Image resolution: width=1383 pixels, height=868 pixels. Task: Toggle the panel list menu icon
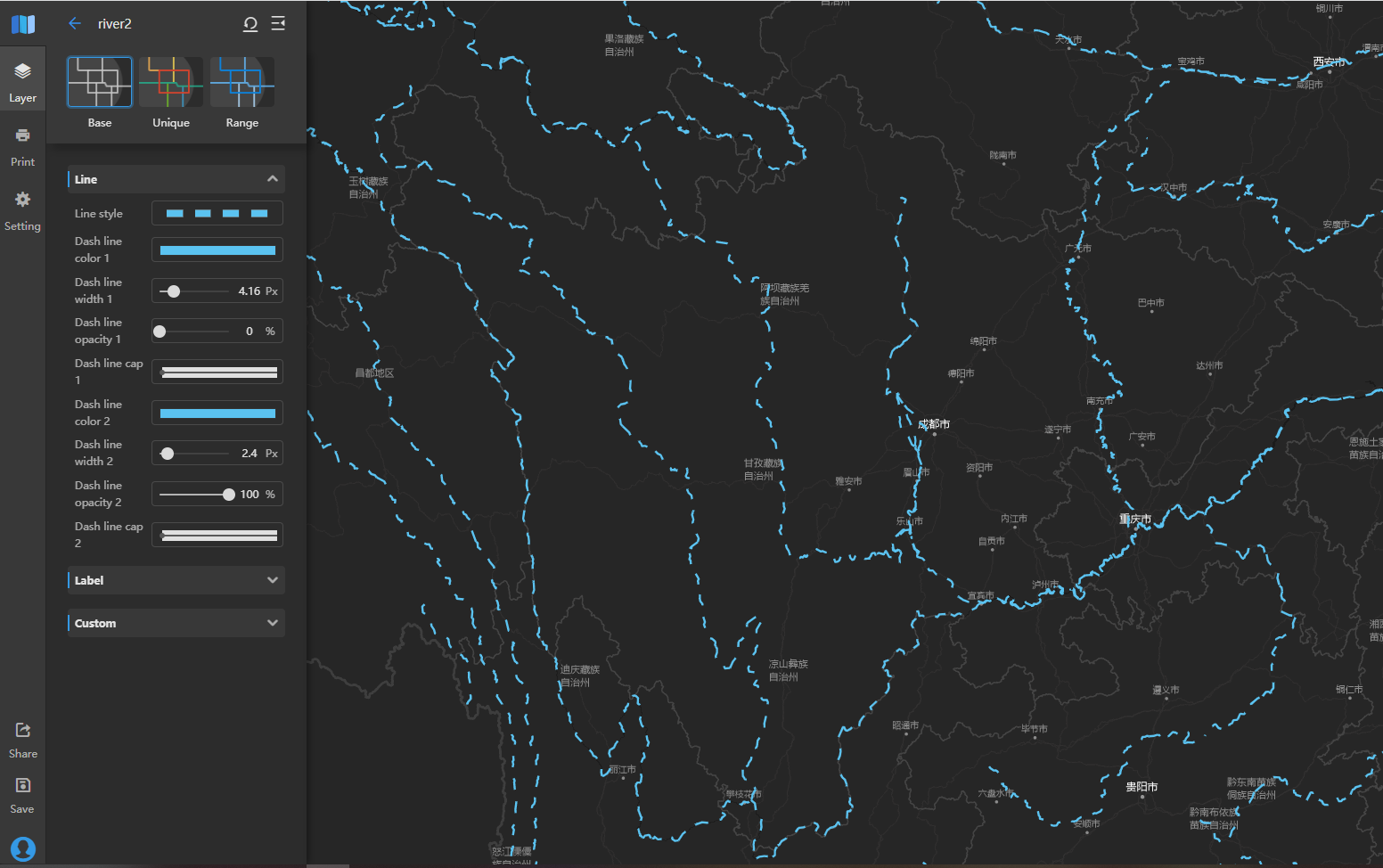(278, 24)
